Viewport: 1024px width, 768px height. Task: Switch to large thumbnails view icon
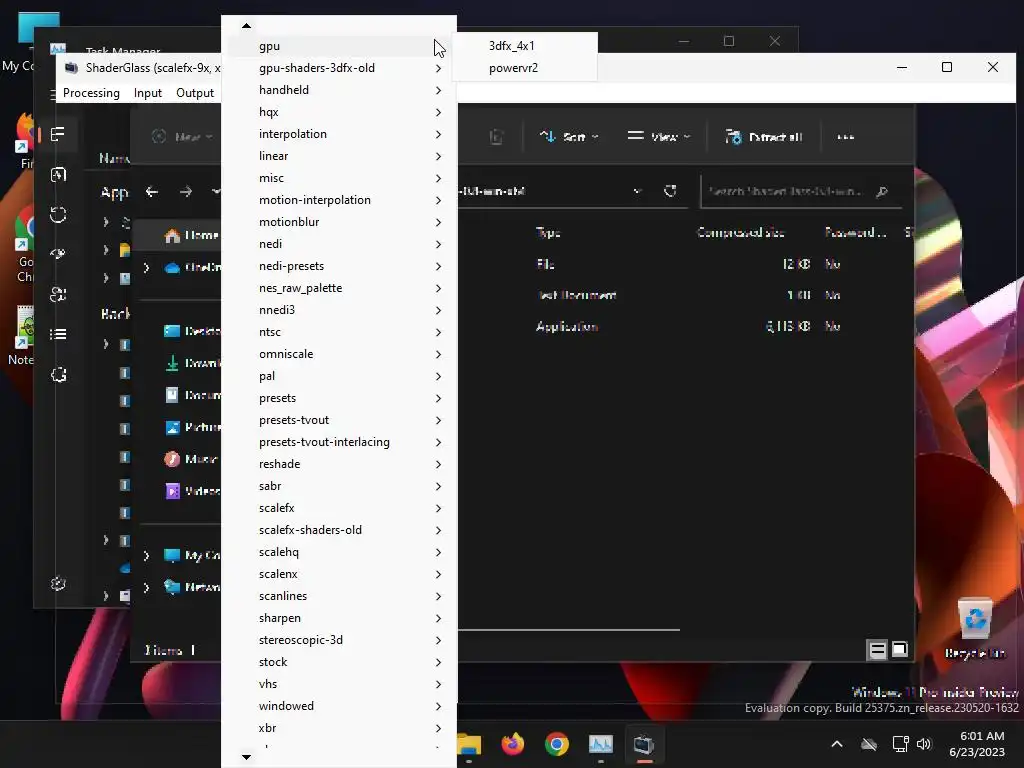tap(900, 649)
